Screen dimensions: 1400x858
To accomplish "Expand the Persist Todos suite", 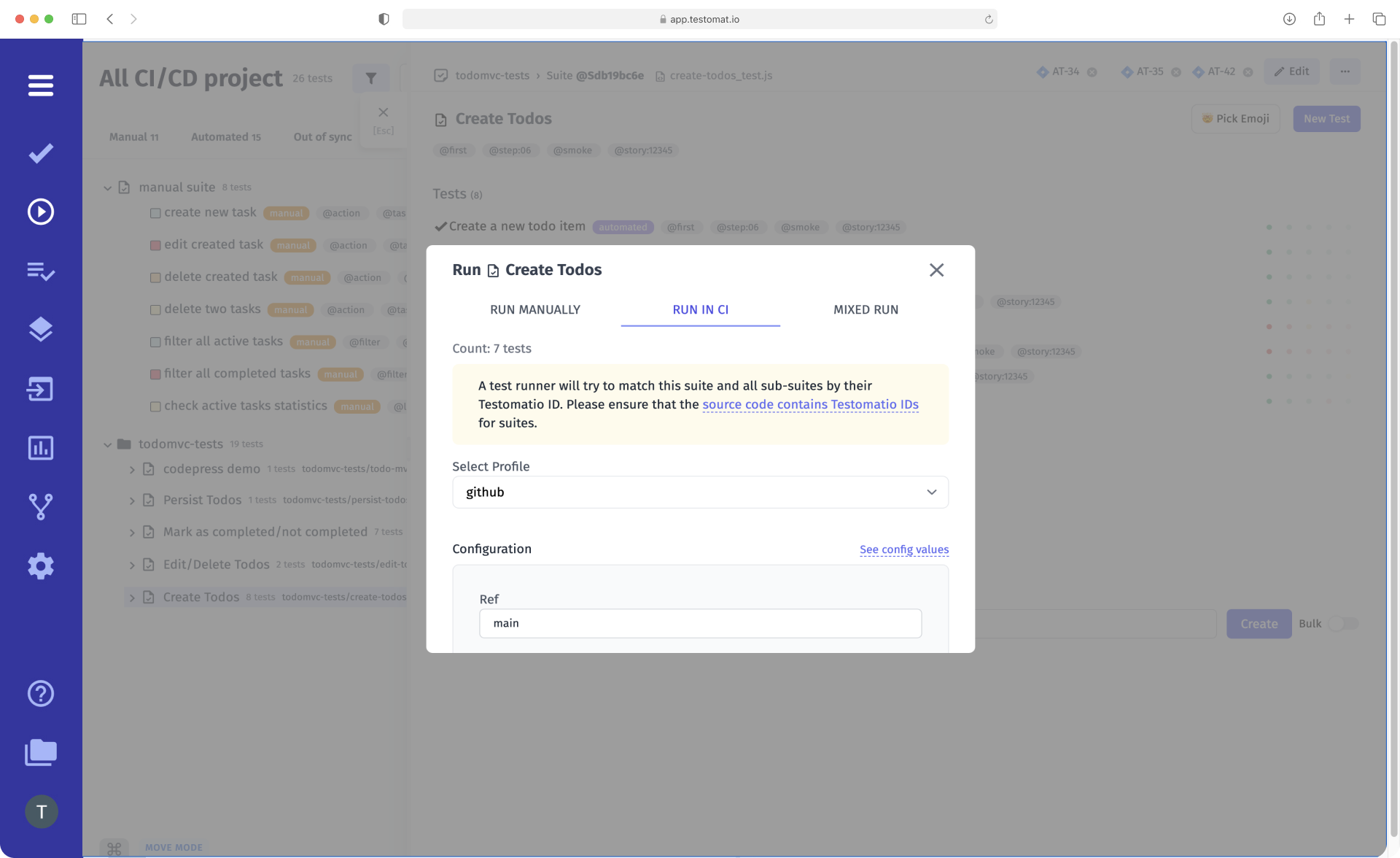I will (x=132, y=500).
